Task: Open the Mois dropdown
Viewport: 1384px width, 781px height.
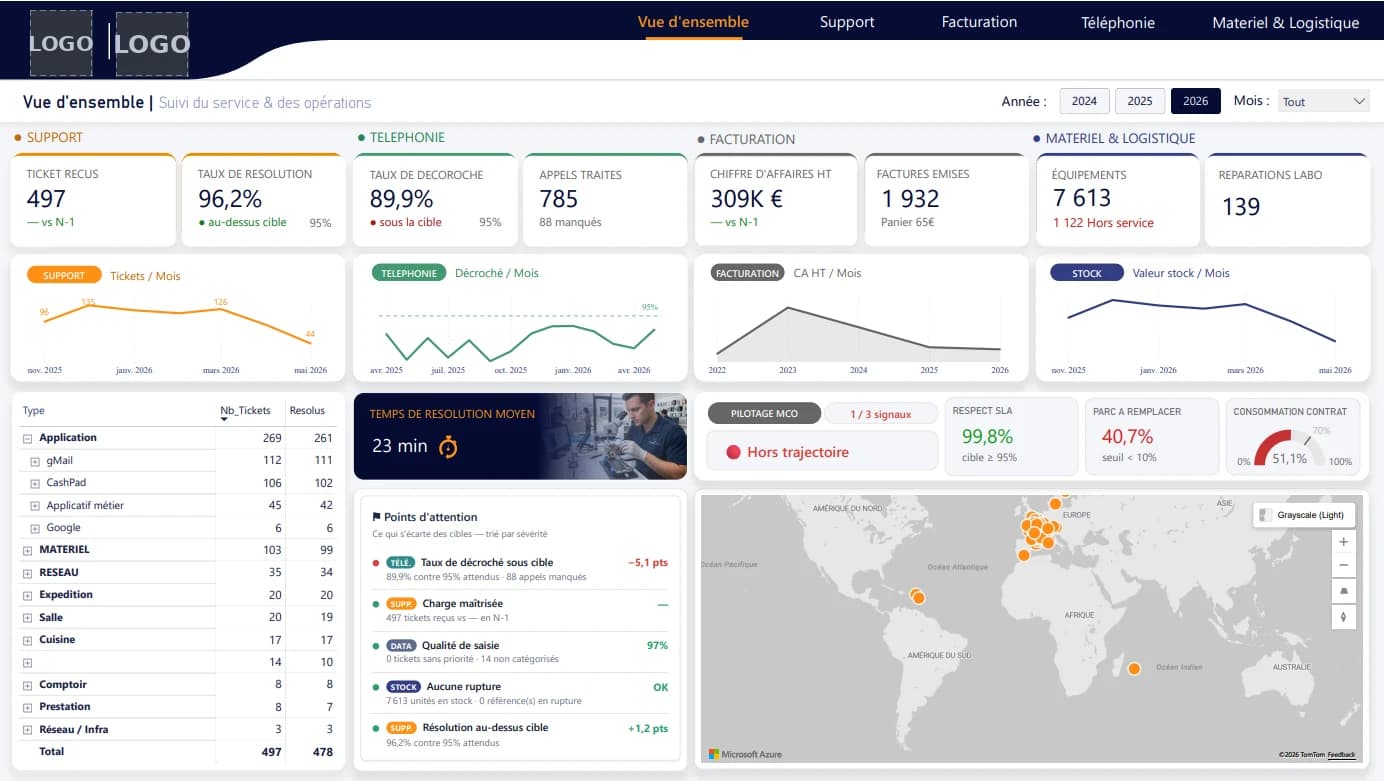Action: [x=1324, y=101]
